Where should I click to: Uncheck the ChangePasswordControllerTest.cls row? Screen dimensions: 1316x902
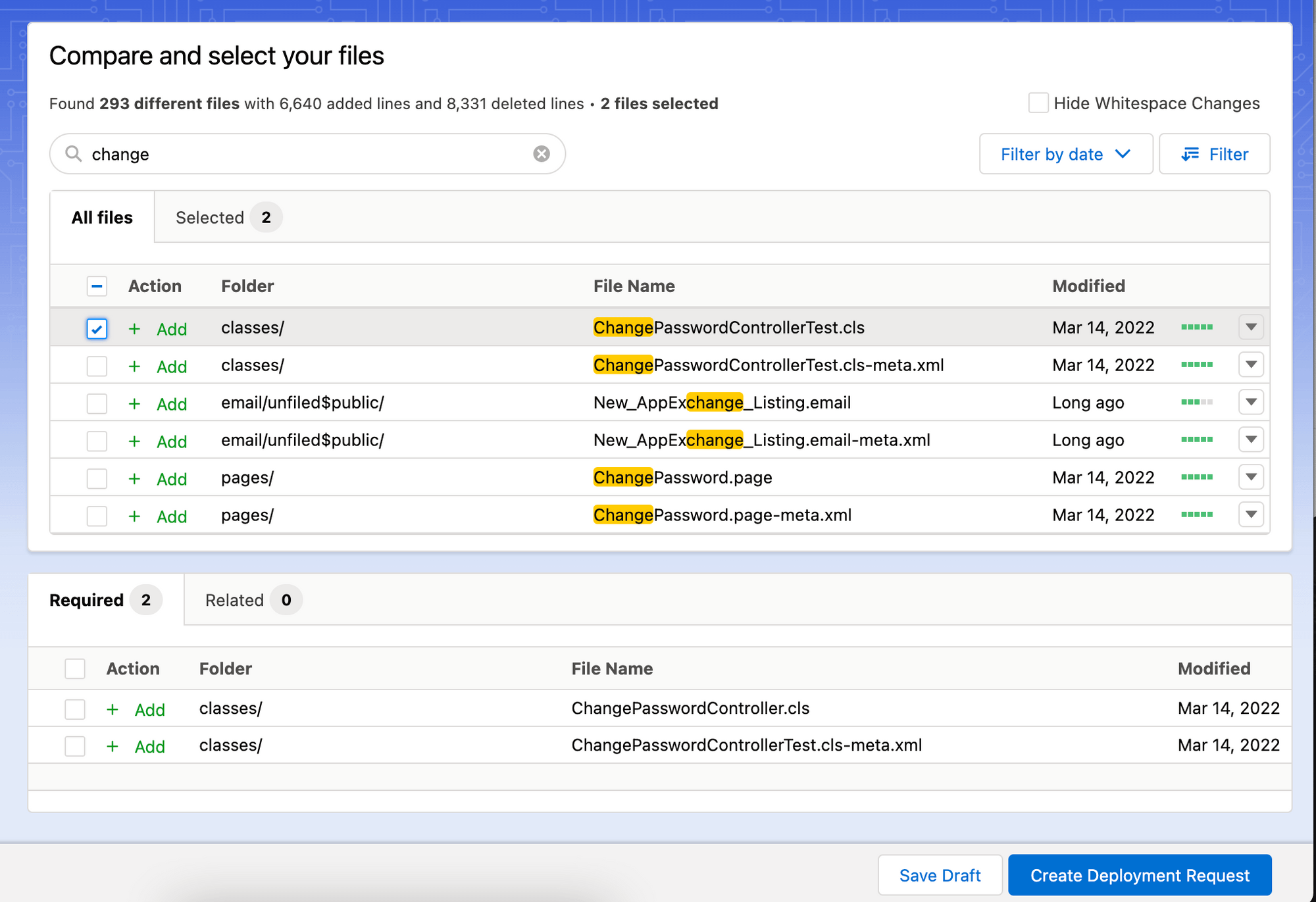tap(97, 328)
